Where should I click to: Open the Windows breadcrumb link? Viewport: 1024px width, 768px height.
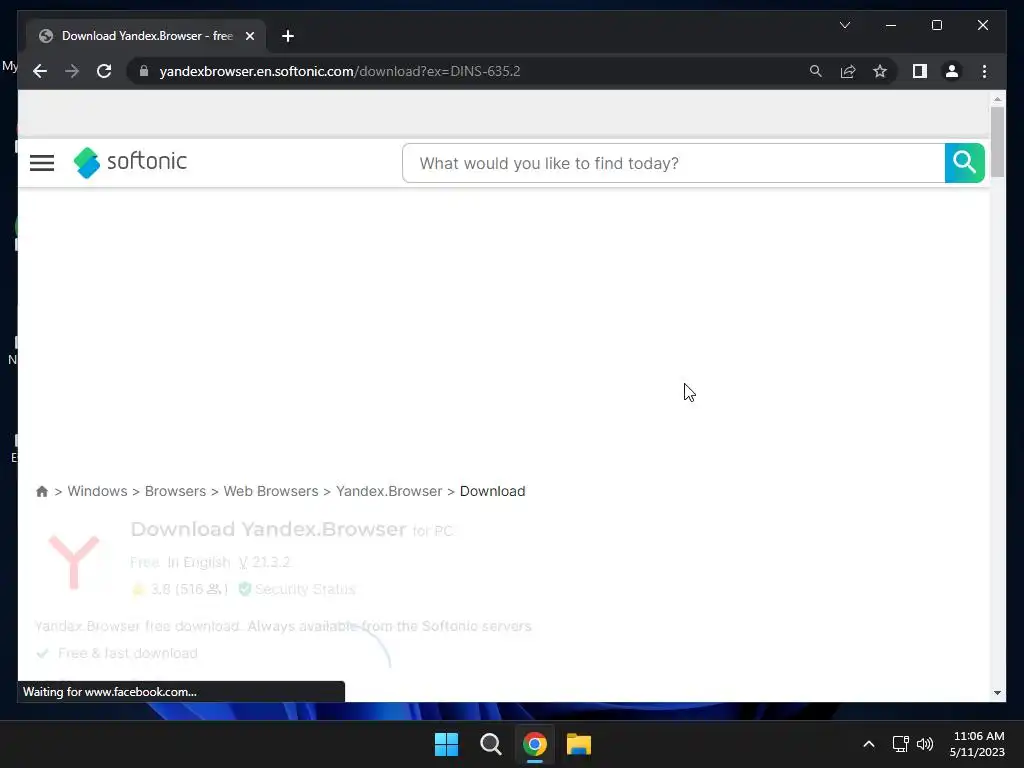click(97, 491)
